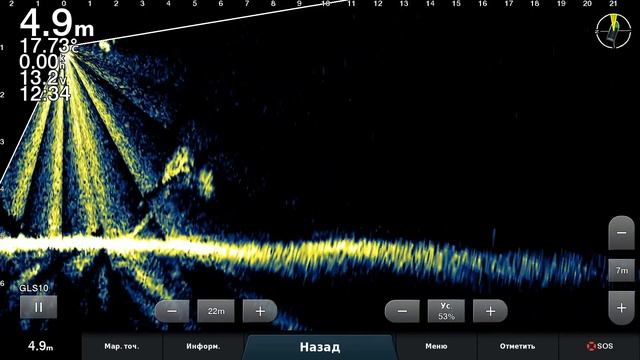Click the 0.00 speed reading

[x=42, y=62]
